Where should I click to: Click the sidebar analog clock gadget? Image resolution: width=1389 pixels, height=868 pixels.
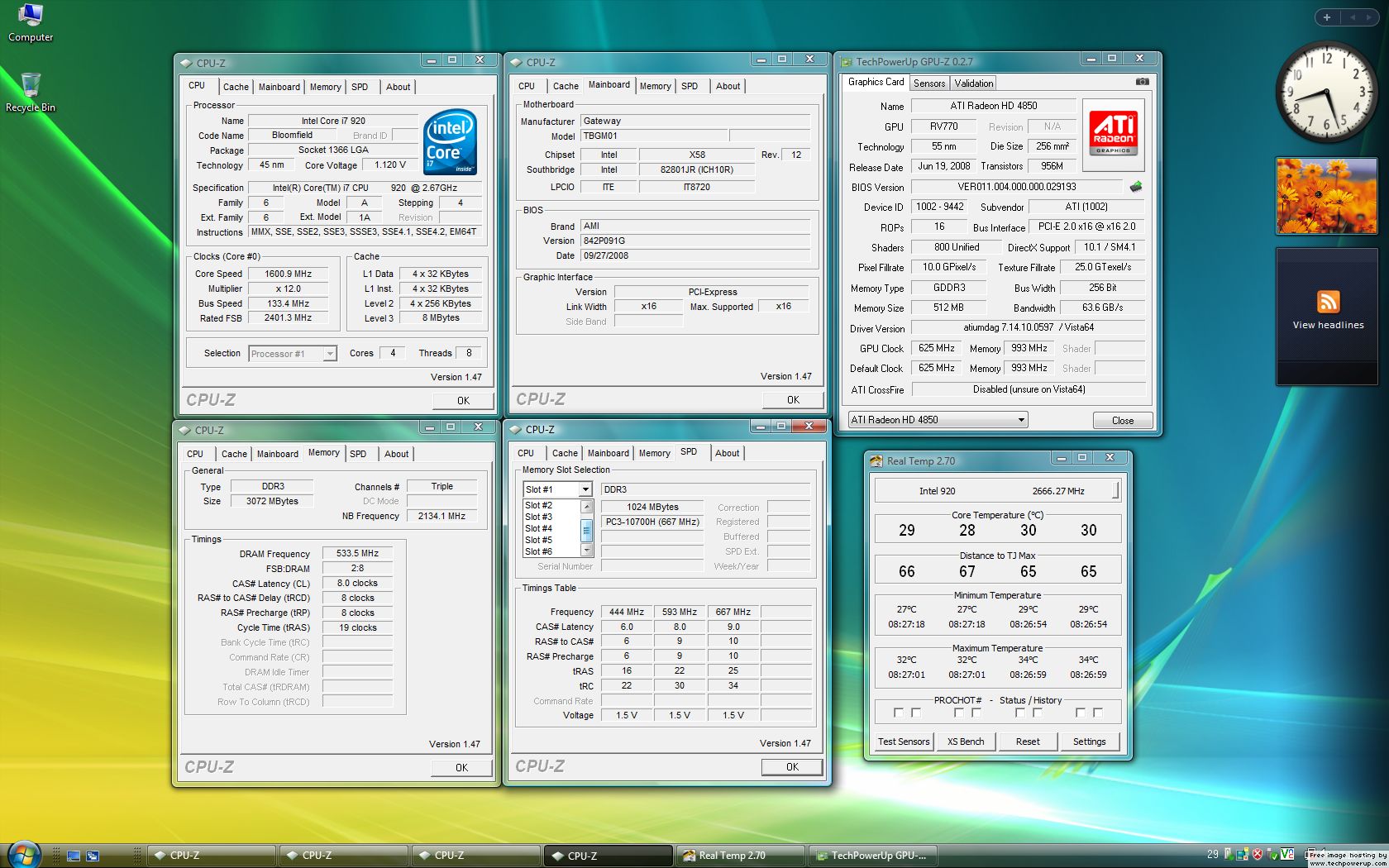tap(1326, 92)
